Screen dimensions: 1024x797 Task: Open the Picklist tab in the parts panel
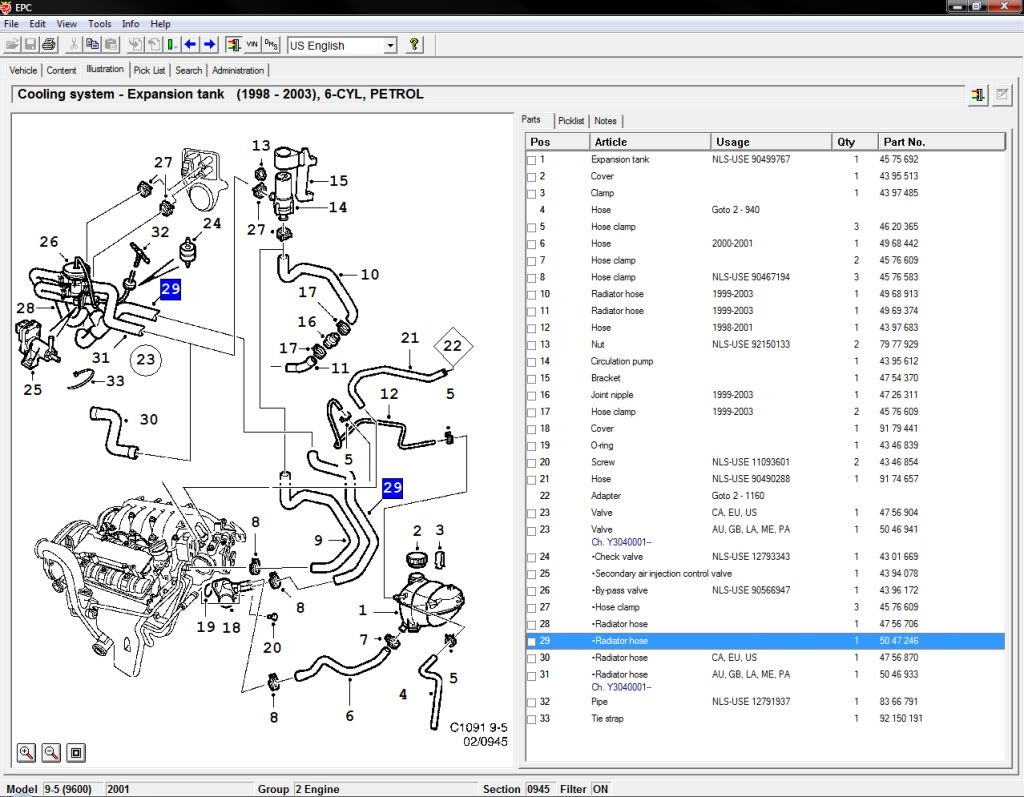tap(571, 121)
